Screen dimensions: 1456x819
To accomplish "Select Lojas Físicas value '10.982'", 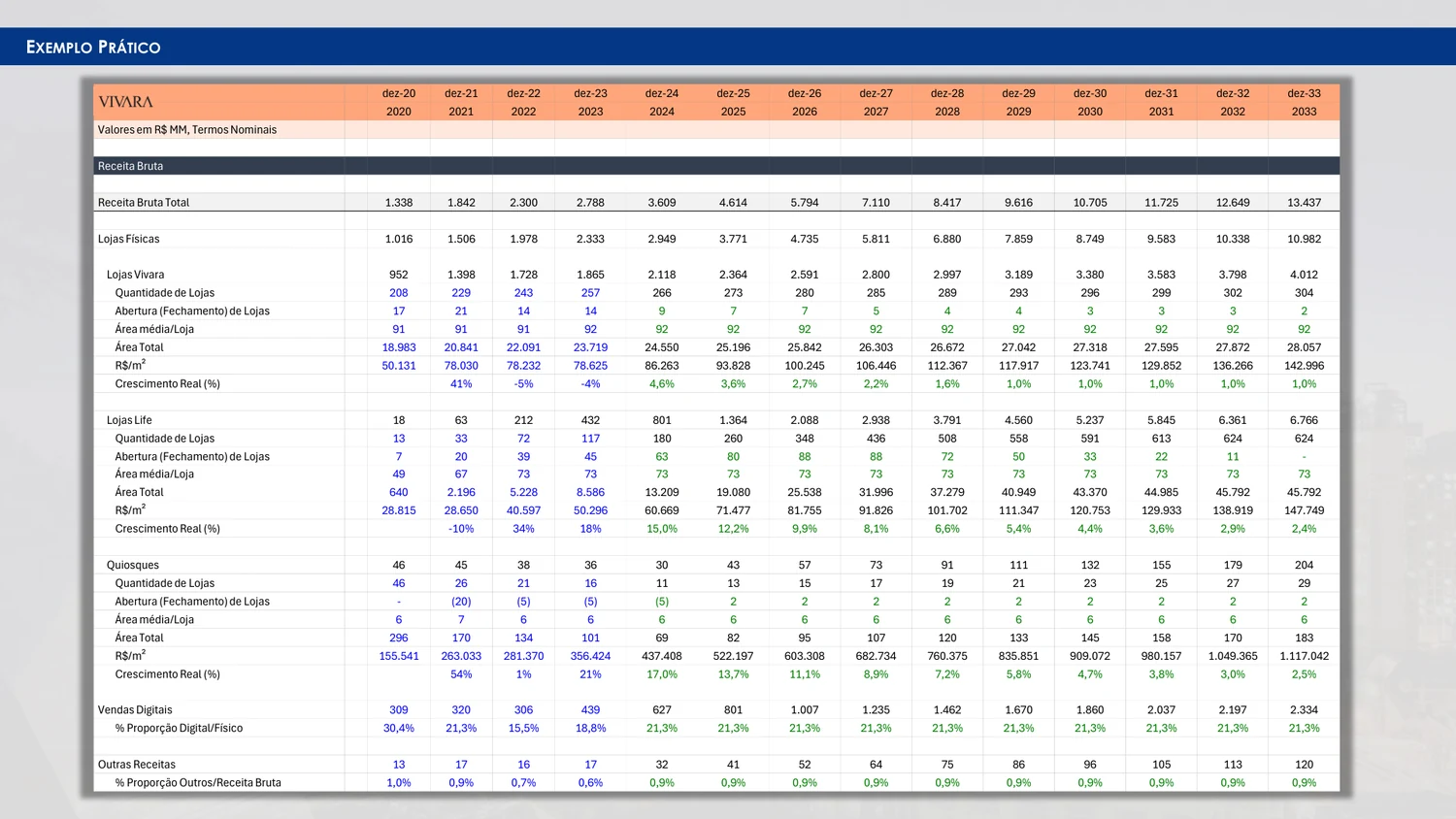I will click(x=1305, y=239).
